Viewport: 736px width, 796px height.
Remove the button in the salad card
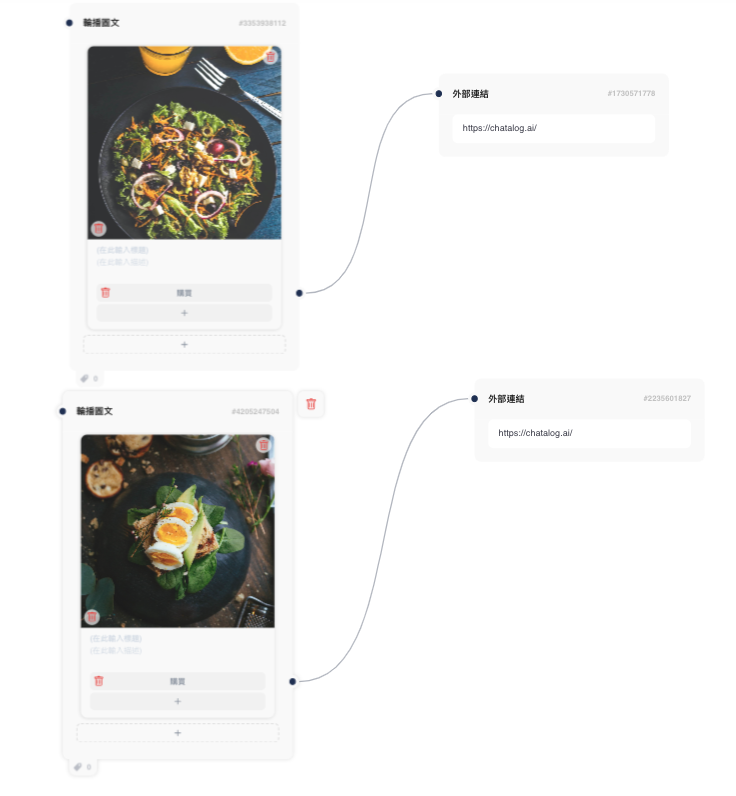click(106, 293)
